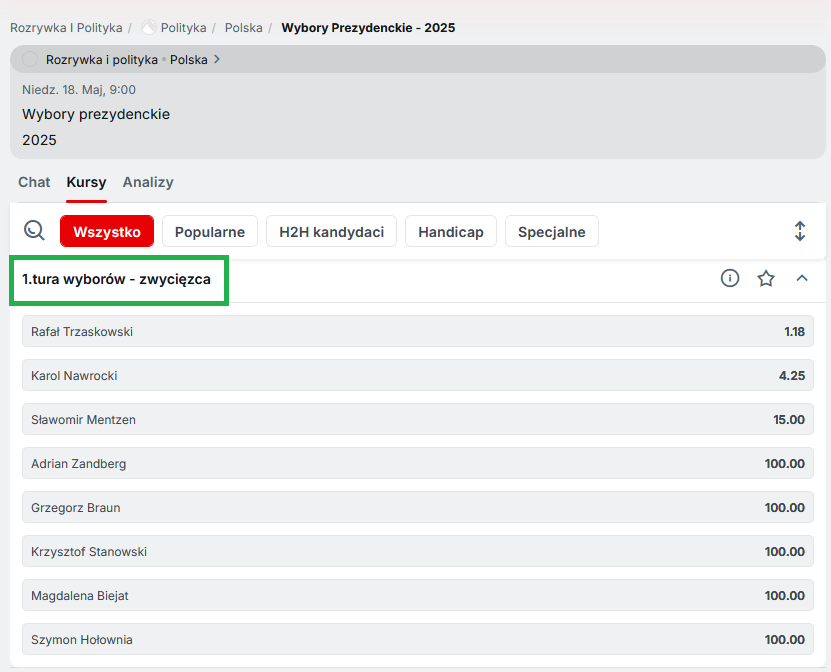Screen dimensions: 831x672
Task: Toggle expand/collapse all markets arrows icon
Action: [800, 231]
